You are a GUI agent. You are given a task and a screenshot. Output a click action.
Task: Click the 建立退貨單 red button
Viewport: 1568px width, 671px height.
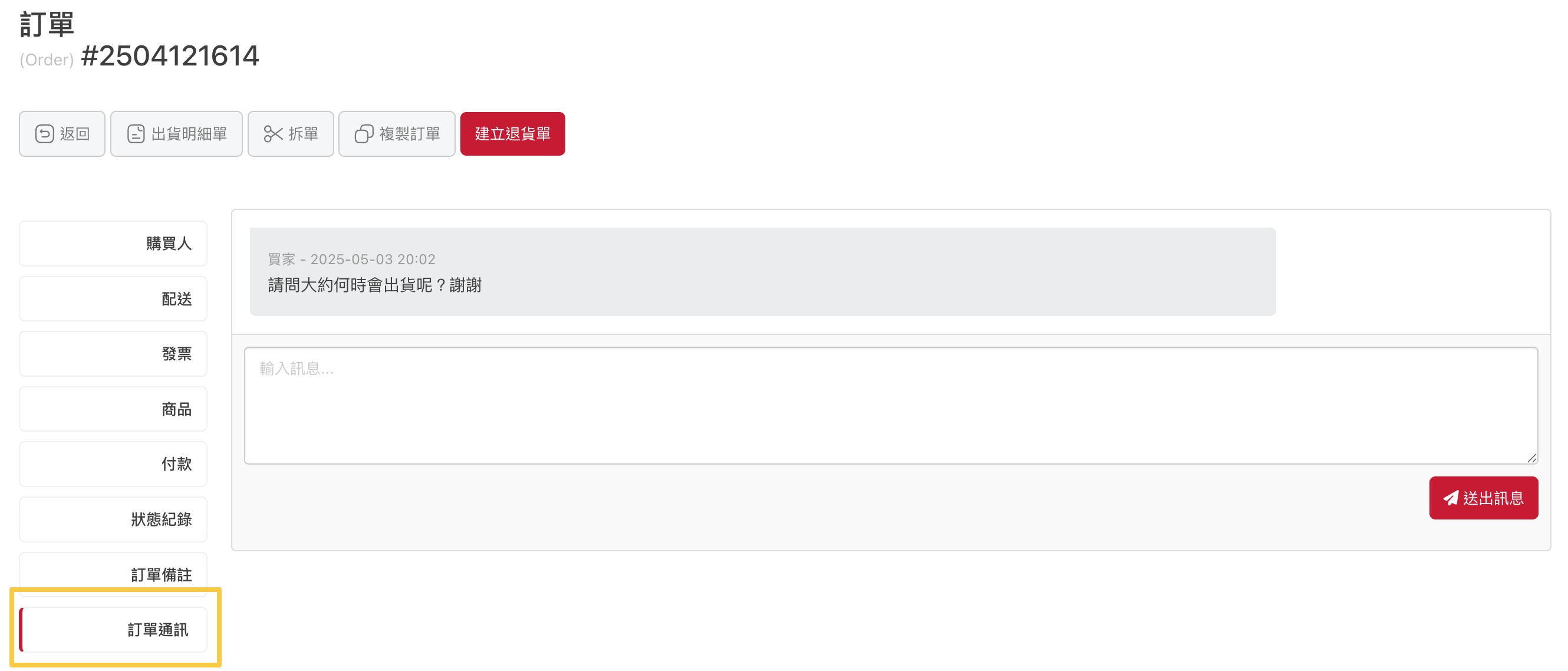(512, 134)
